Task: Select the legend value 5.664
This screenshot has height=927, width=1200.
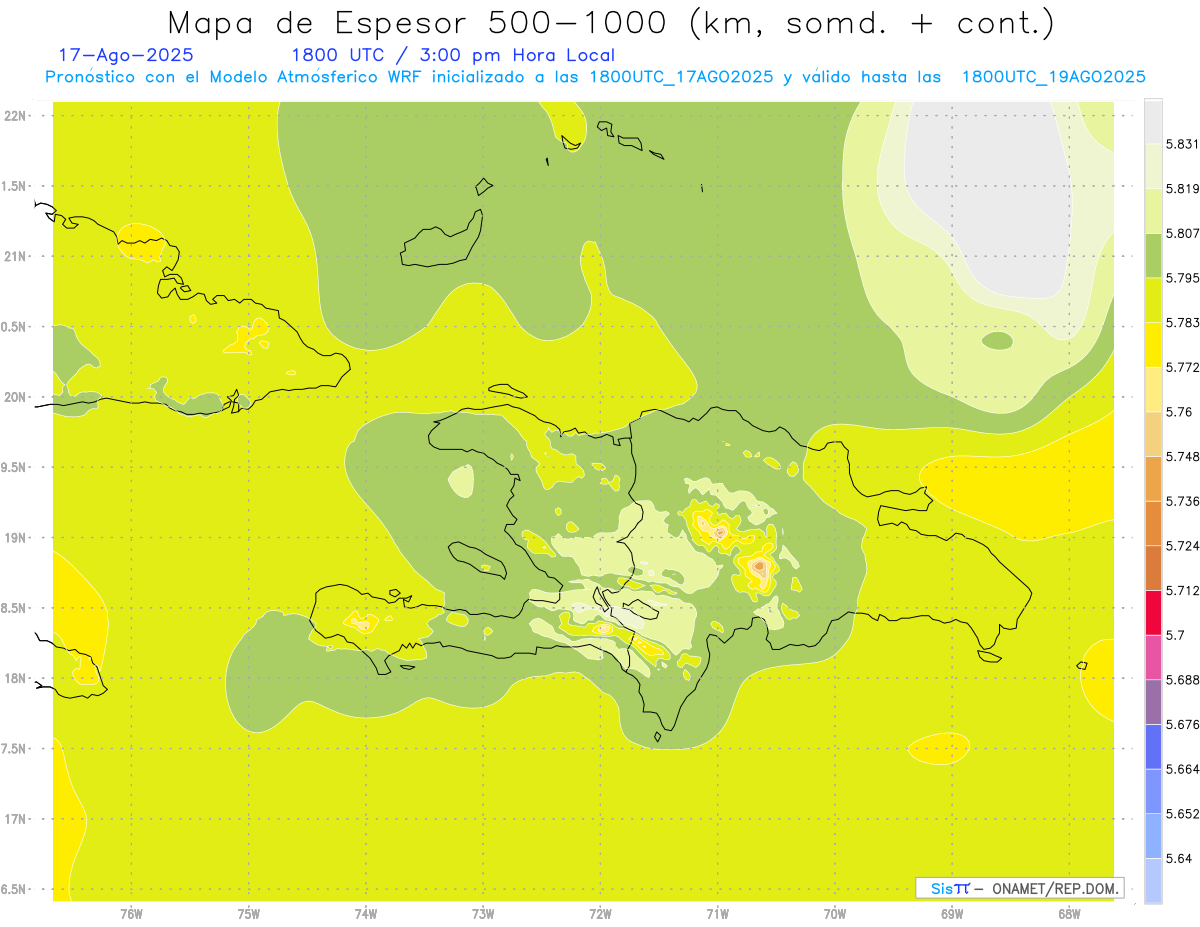Action: [x=1183, y=769]
